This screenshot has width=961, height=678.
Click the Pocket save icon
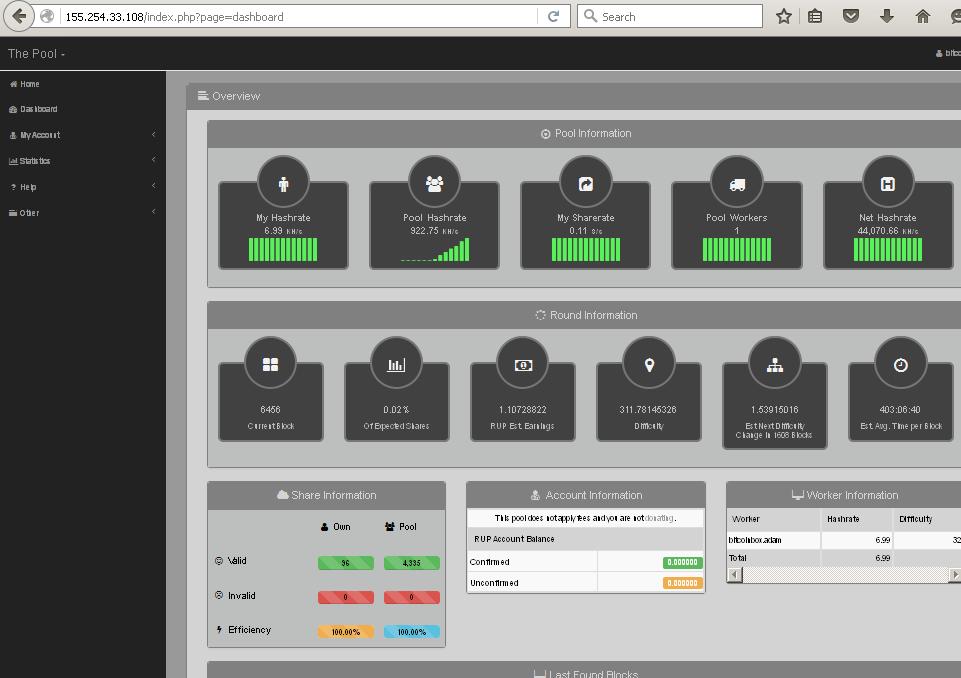coord(851,17)
